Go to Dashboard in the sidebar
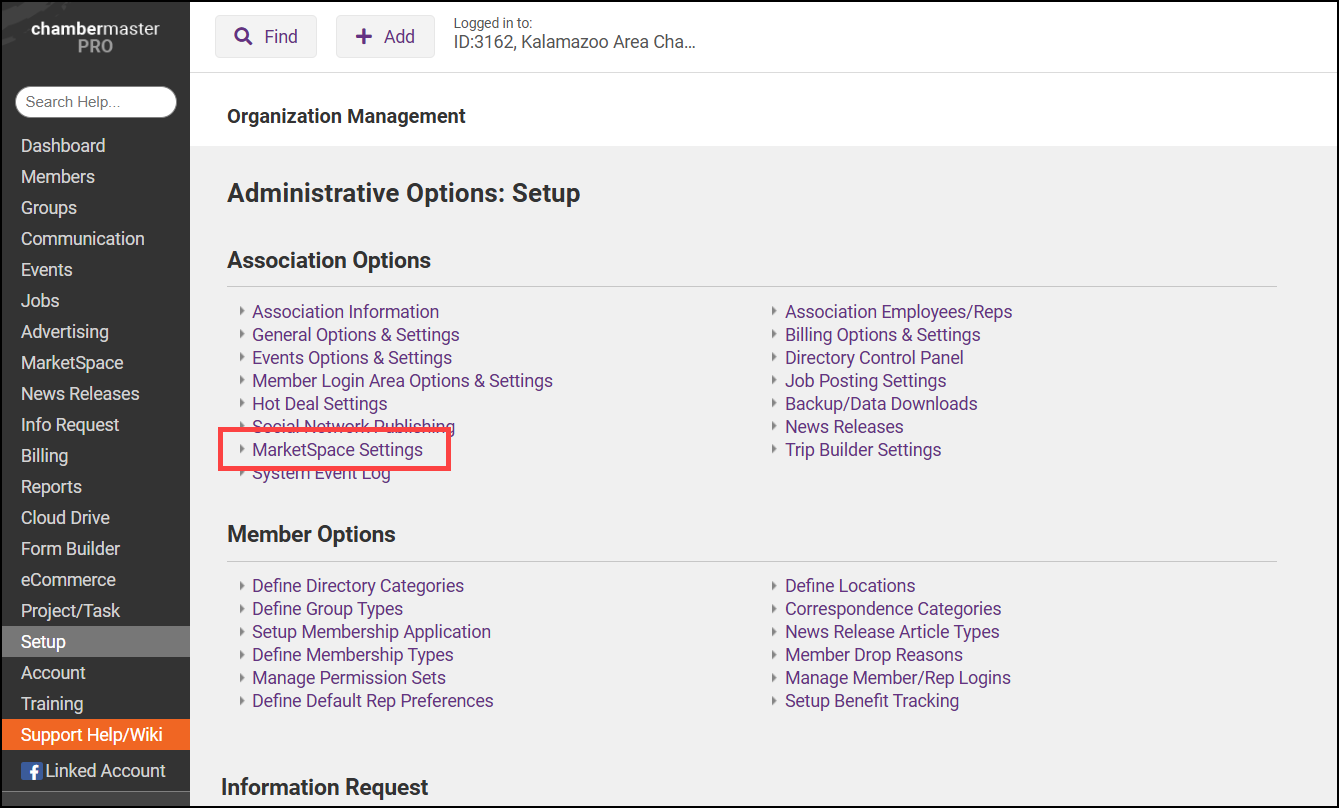This screenshot has height=808, width=1339. tap(63, 146)
